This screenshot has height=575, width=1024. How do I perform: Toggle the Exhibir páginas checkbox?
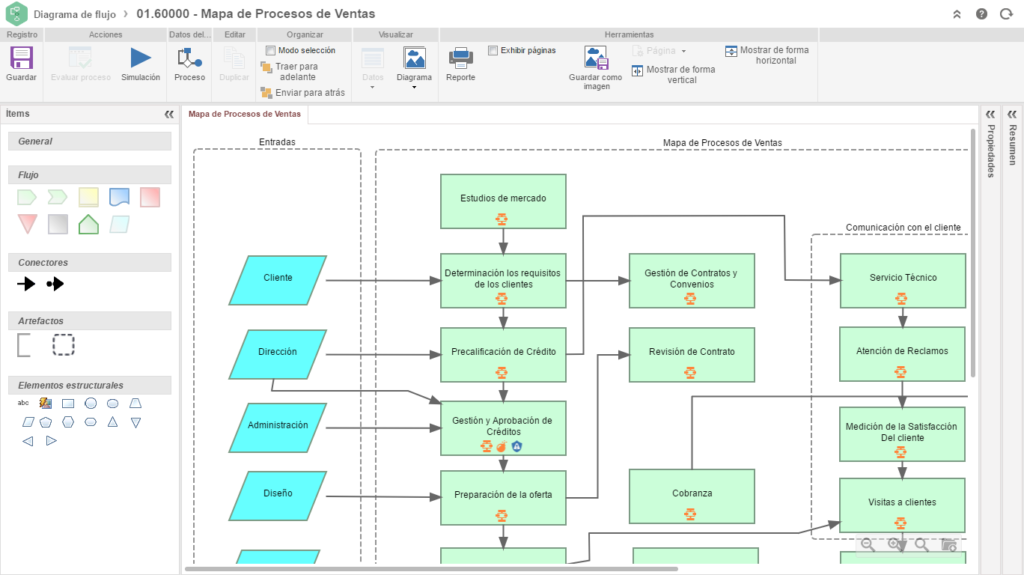coord(493,50)
